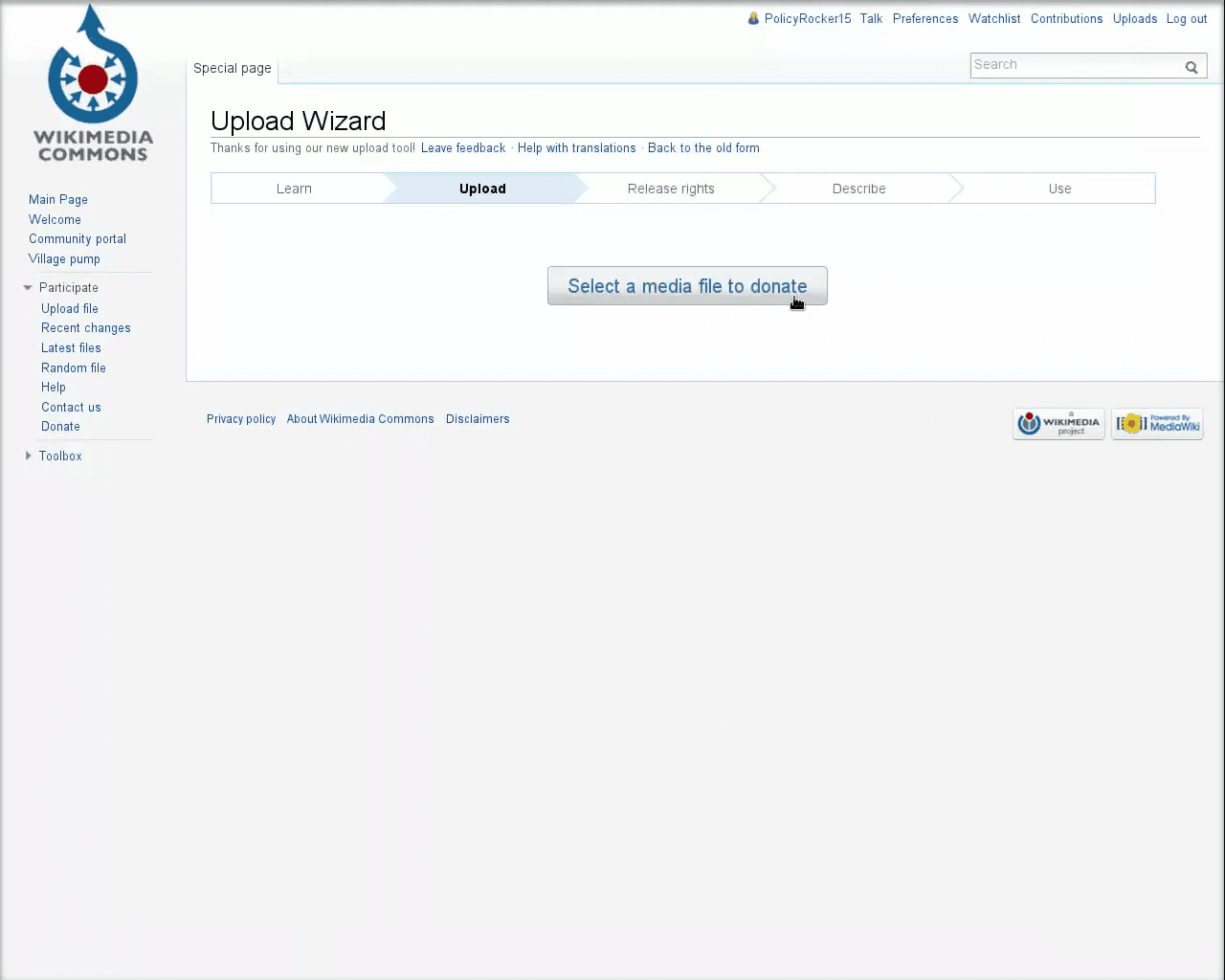This screenshot has height=980, width=1225.
Task: Go to Main Page in sidebar
Action: (58, 199)
